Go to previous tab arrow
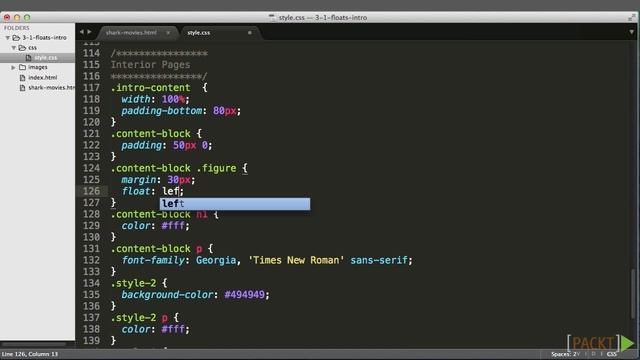 (82, 32)
